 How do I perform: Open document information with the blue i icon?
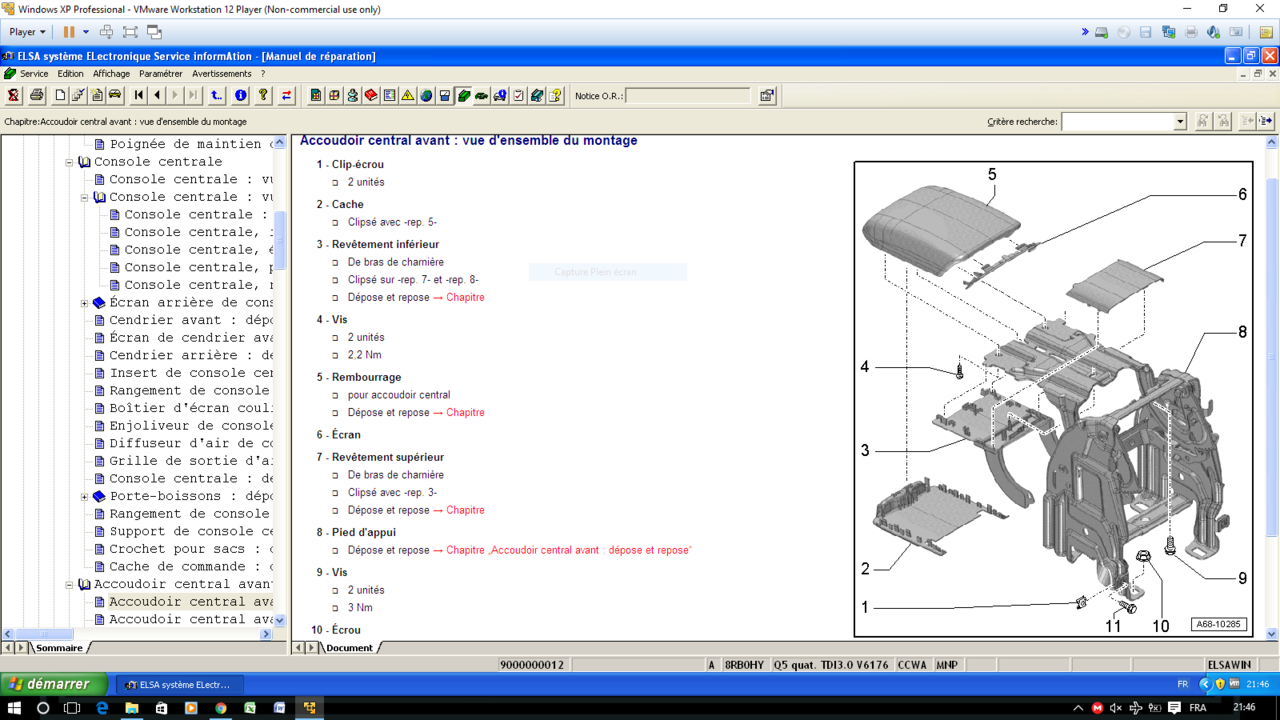(x=239, y=95)
